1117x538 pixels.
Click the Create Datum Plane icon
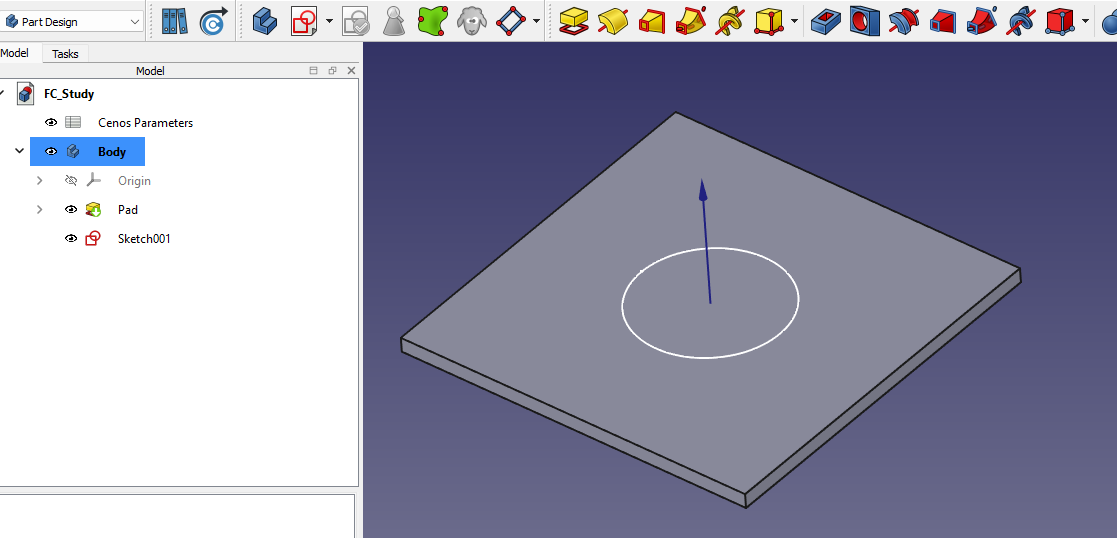510,22
